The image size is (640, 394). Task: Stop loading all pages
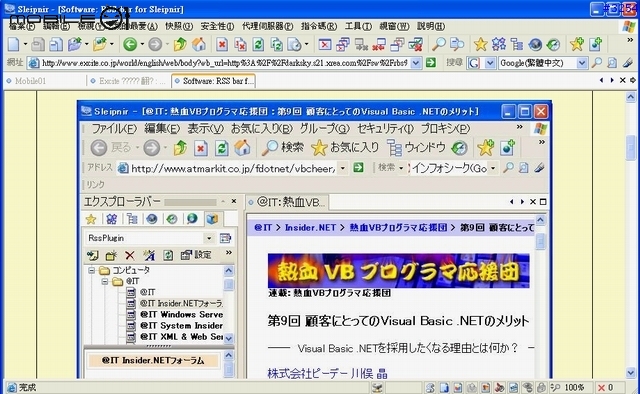pyautogui.click(x=240, y=44)
